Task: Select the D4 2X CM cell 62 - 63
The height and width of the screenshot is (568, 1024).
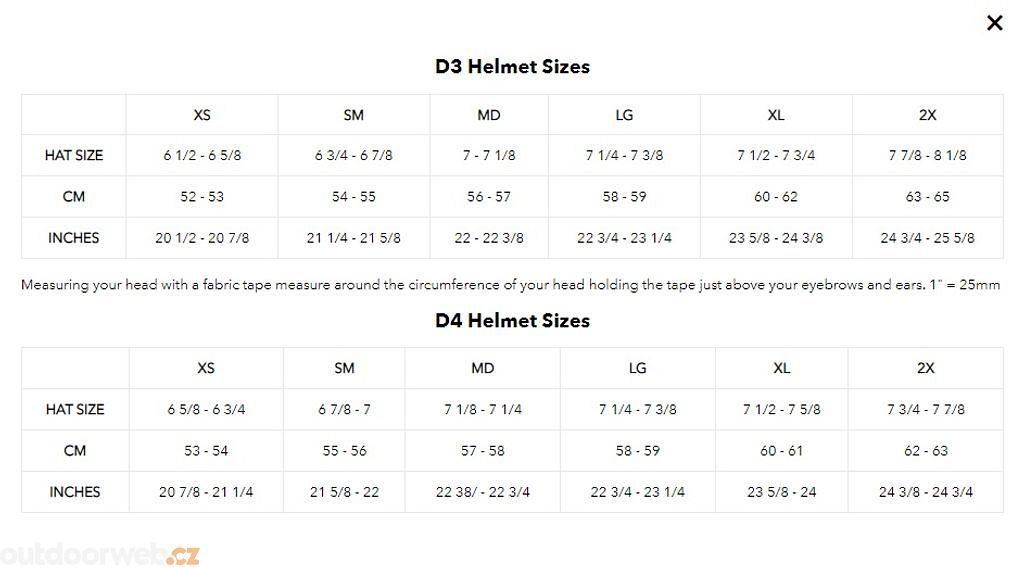Action: coord(926,451)
